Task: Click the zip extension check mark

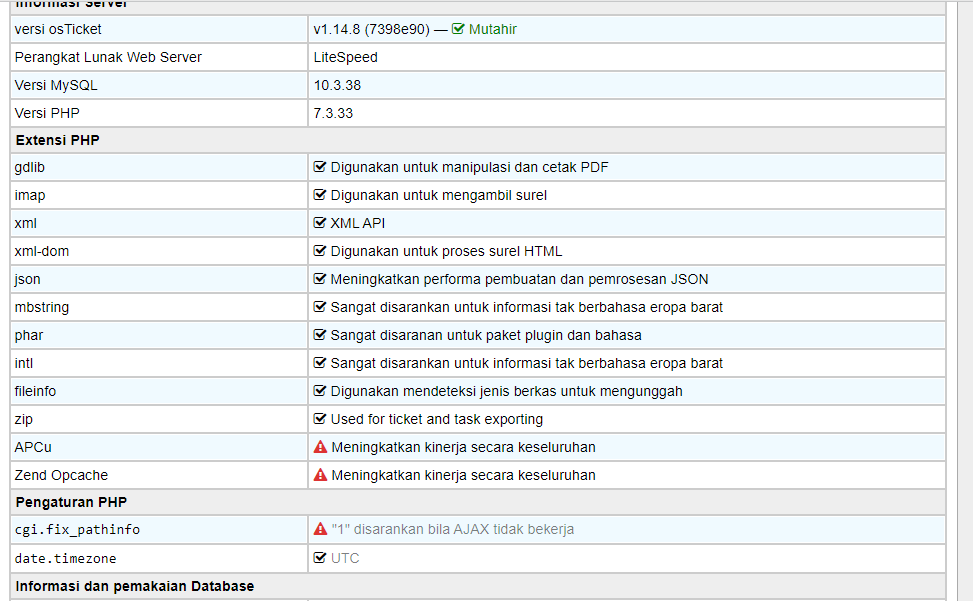Action: [320, 419]
